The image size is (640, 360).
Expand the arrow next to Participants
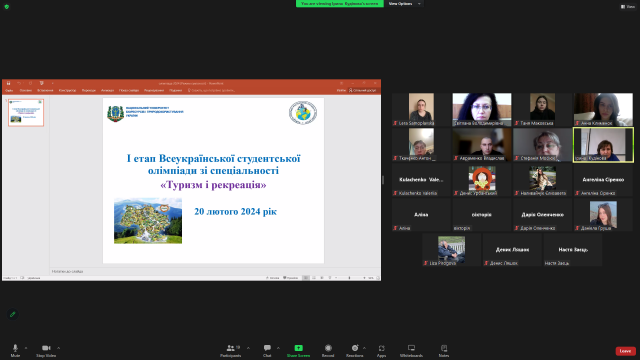tap(248, 348)
